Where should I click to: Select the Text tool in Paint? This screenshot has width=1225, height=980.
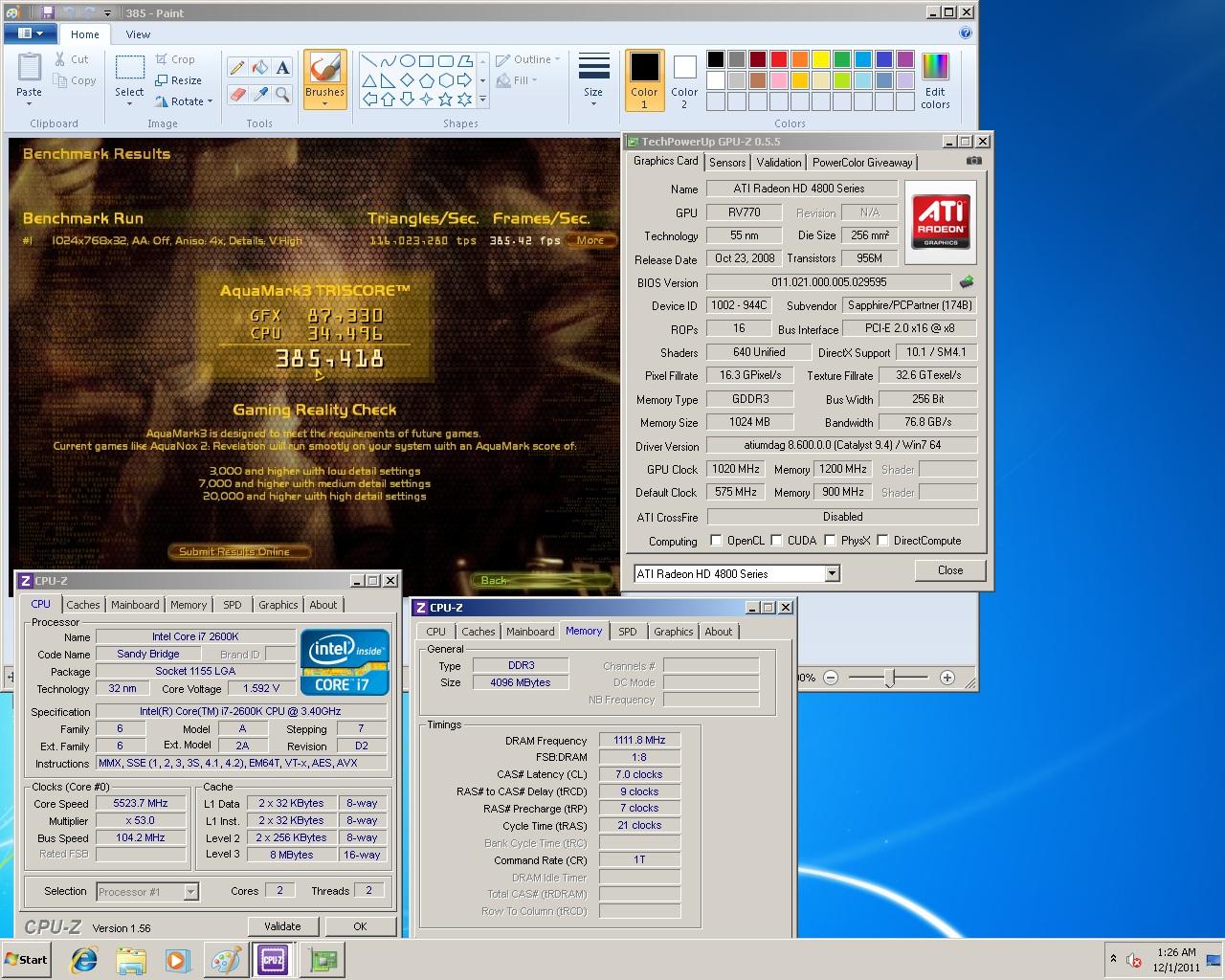[x=282, y=67]
